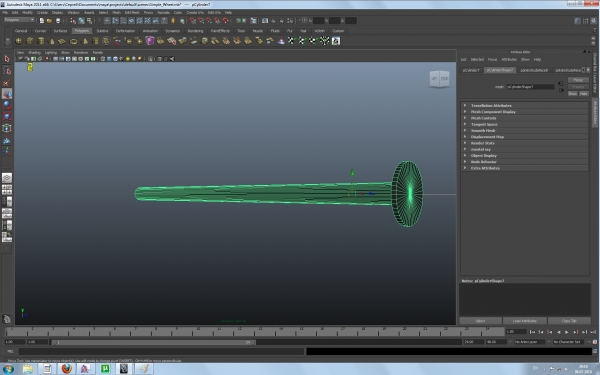Click the mesh name input field
600x375 pixels.
530,87
